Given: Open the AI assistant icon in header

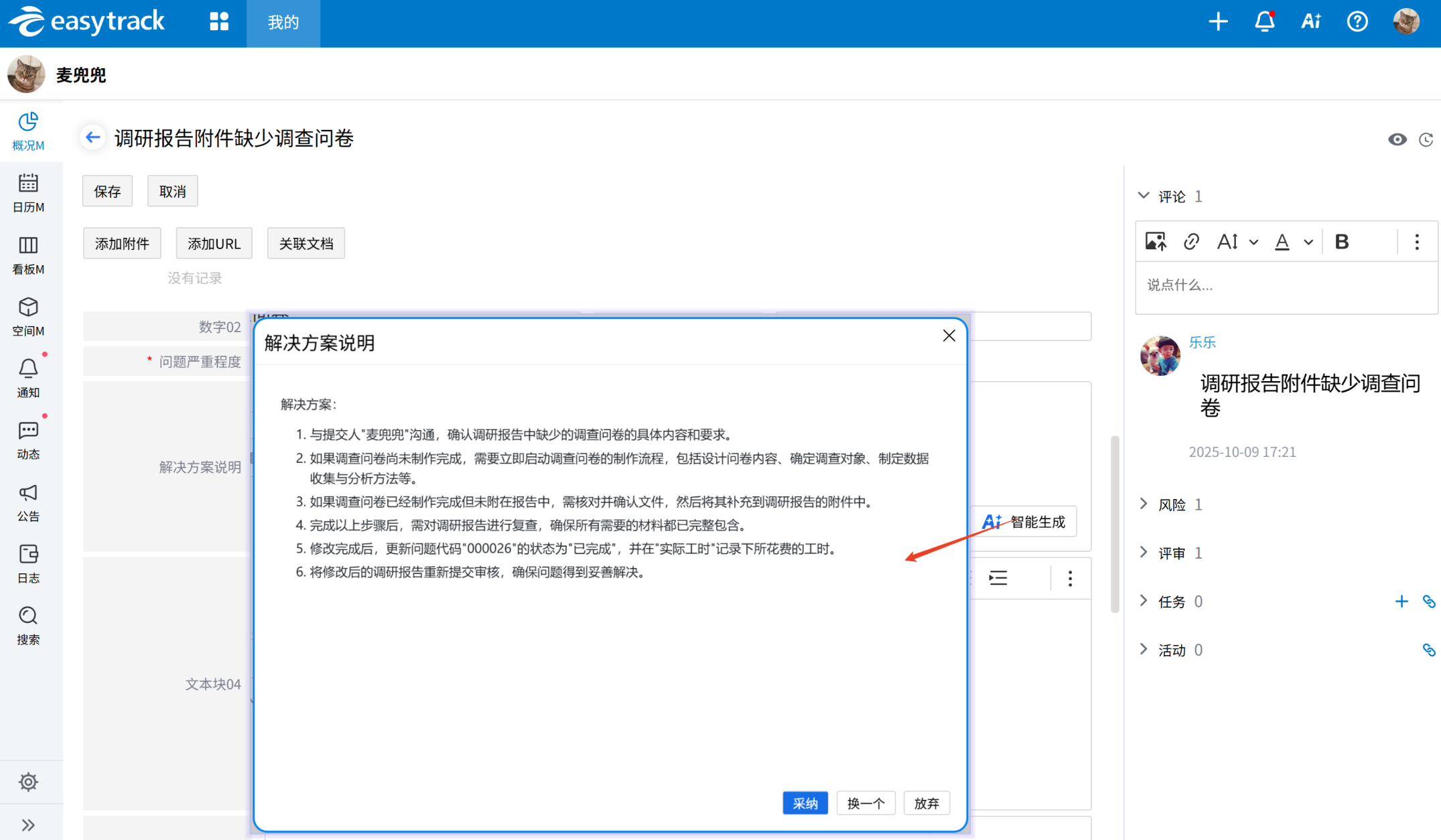Looking at the screenshot, I should coord(1310,22).
